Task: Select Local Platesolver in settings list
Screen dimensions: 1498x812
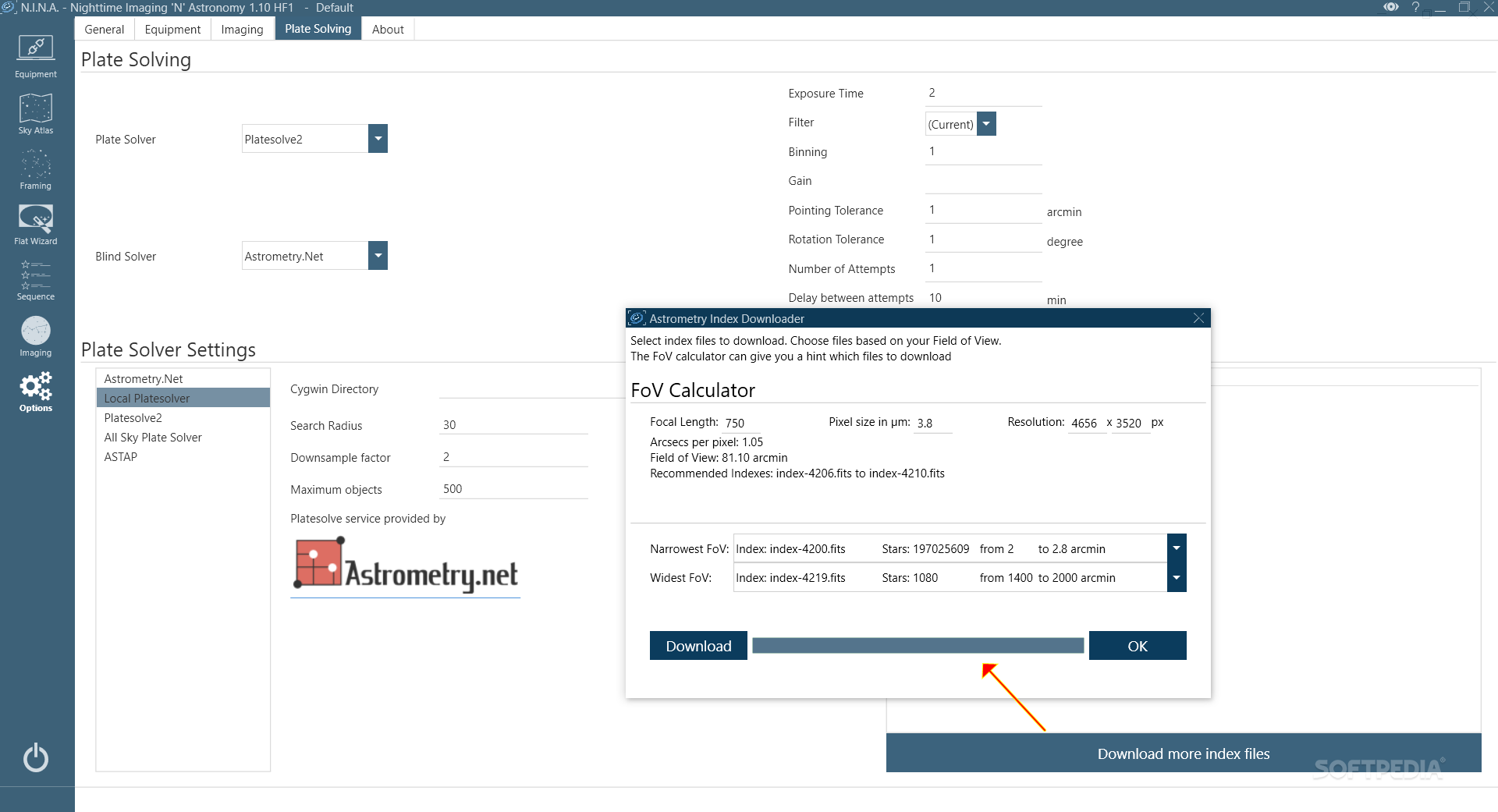Action: (183, 398)
